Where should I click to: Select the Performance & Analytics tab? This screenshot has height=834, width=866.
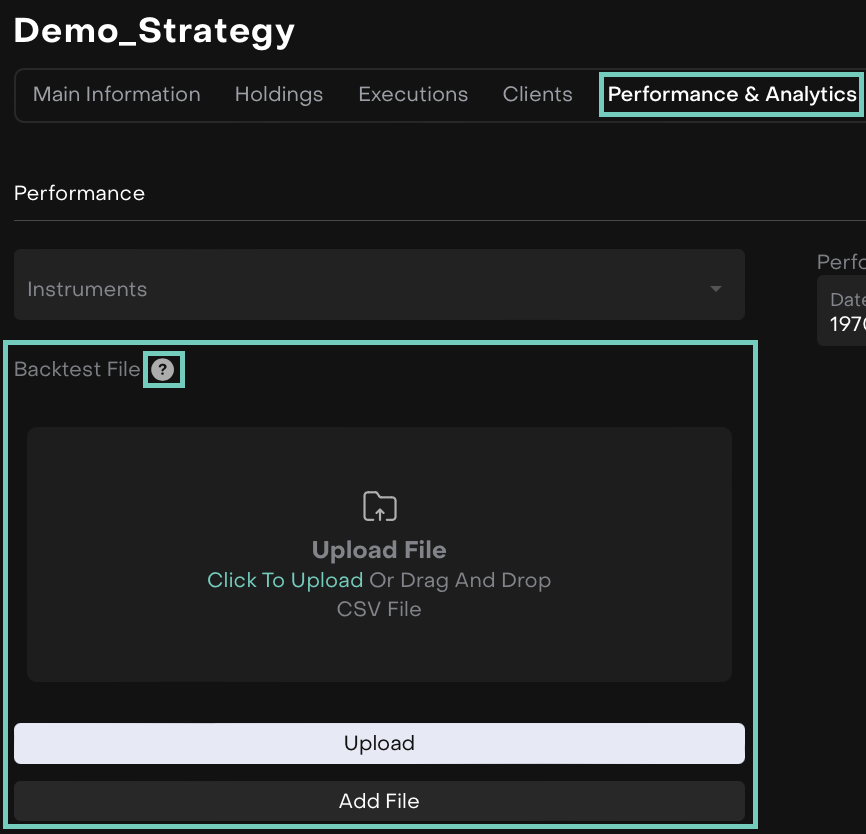point(731,95)
